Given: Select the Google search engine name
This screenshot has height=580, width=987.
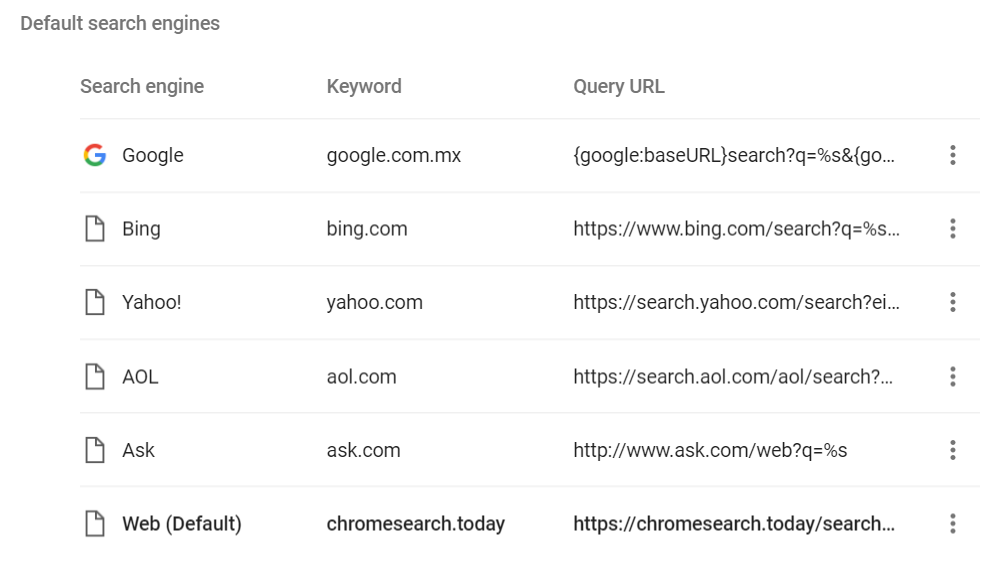Looking at the screenshot, I should (153, 155).
